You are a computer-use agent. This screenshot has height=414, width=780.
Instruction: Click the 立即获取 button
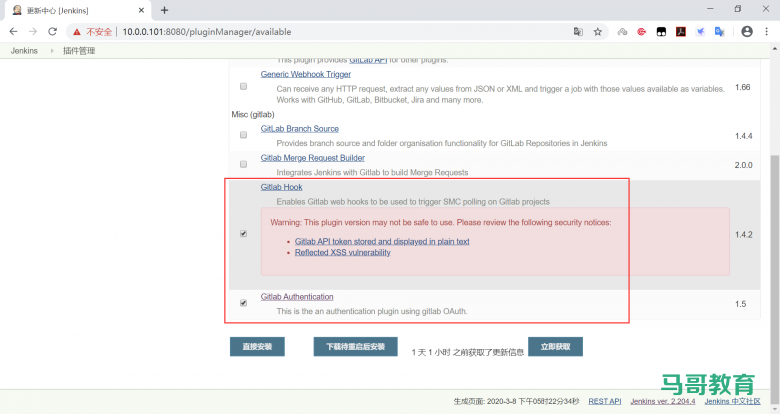[555, 347]
